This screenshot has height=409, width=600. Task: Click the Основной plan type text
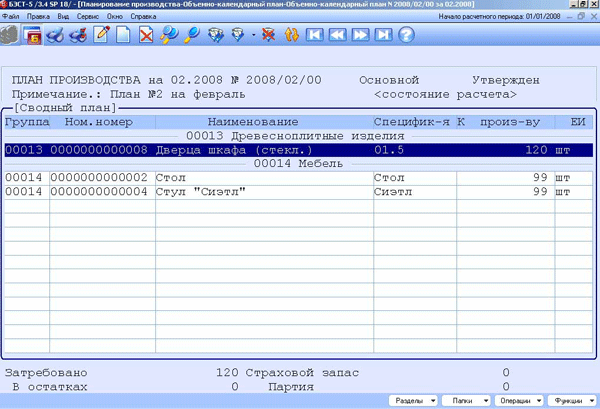pos(389,80)
